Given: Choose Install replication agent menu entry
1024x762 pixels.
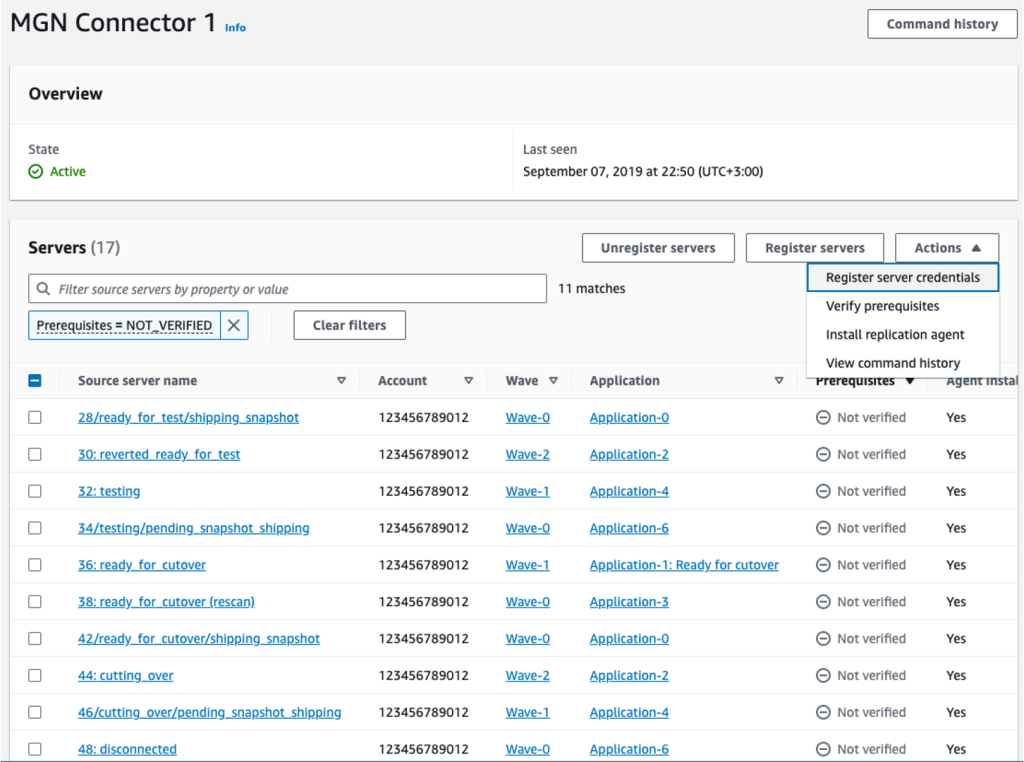Looking at the screenshot, I should (x=893, y=334).
